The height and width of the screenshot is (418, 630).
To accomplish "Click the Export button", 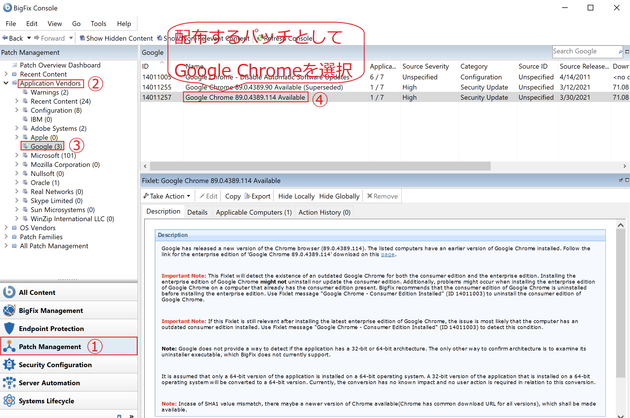I will pyautogui.click(x=258, y=196).
